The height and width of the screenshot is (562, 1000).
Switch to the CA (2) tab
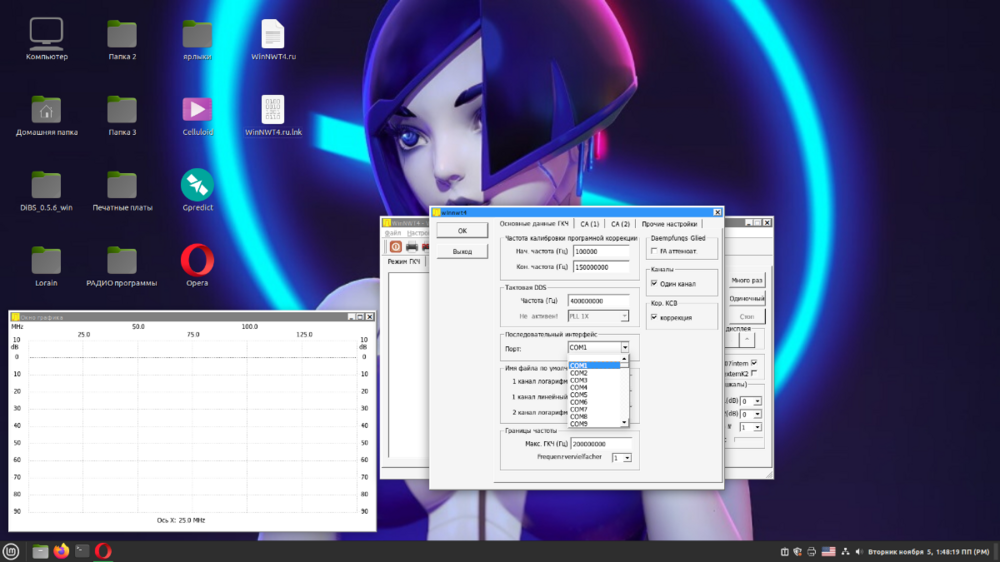point(620,224)
